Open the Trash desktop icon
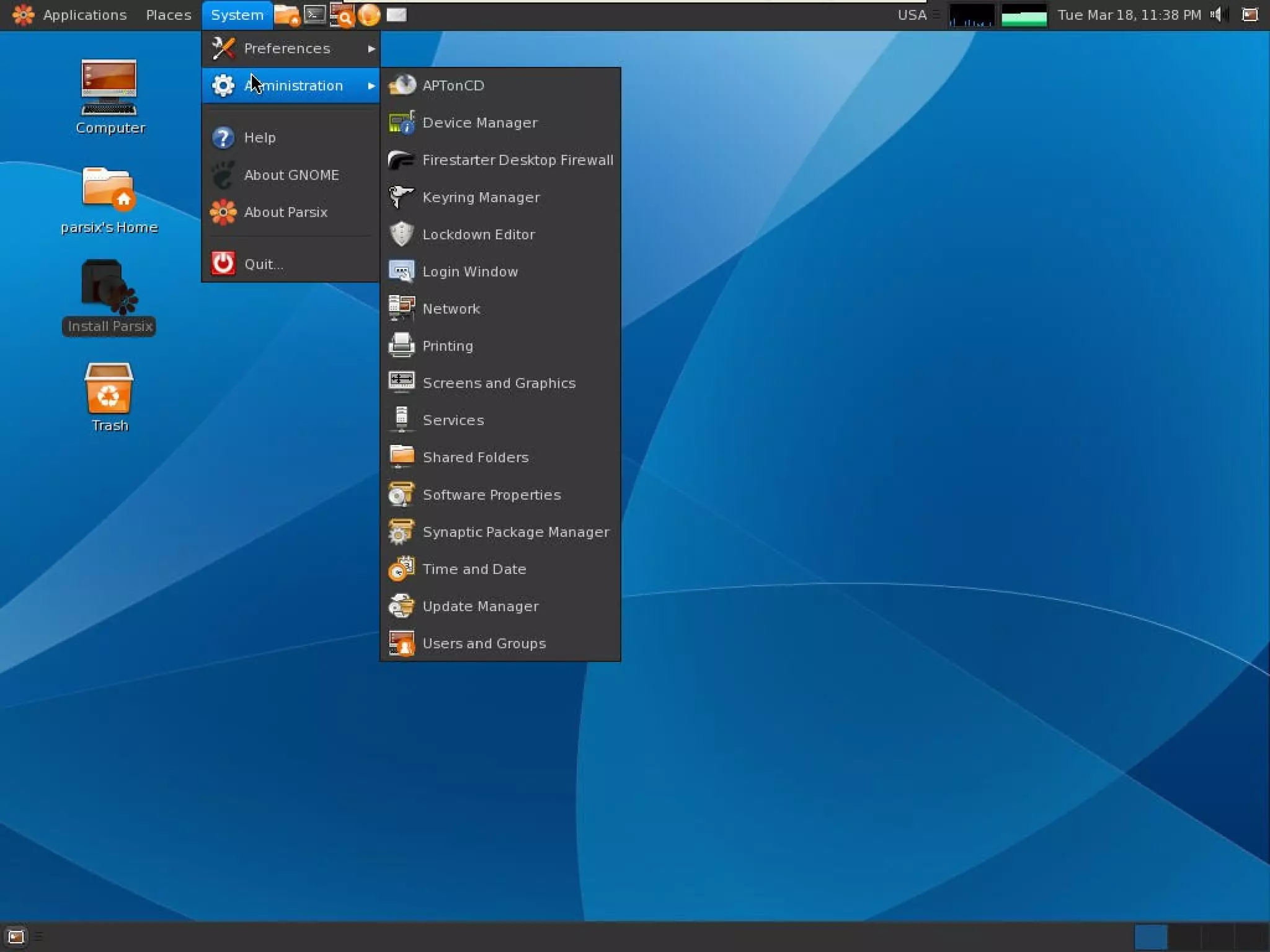Image resolution: width=1270 pixels, height=952 pixels. (109, 389)
